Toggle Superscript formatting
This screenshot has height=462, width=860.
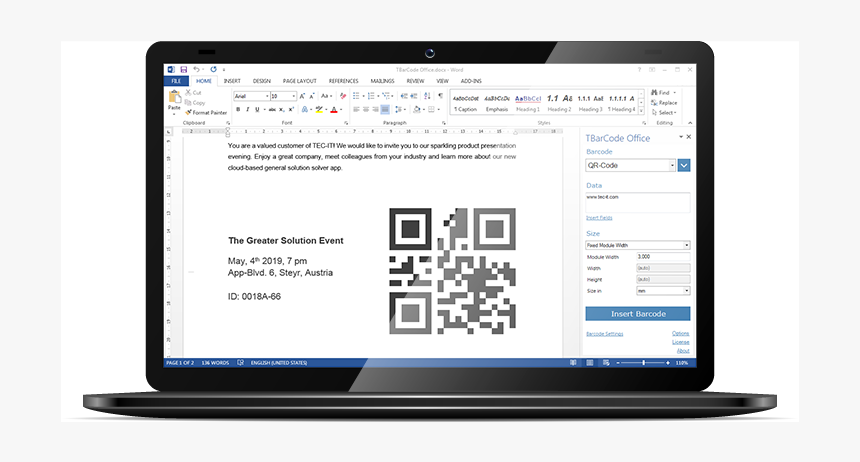pyautogui.click(x=291, y=110)
